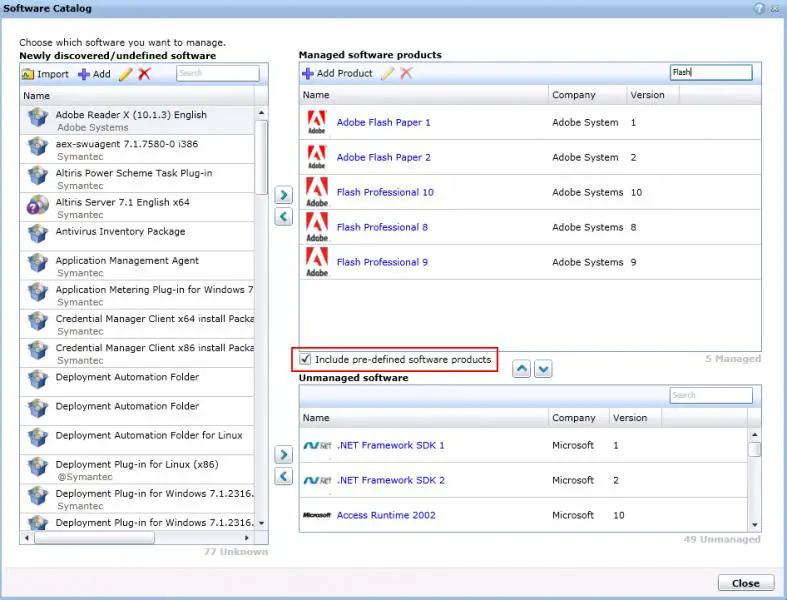Open Flash Professional 10 link
The height and width of the screenshot is (600, 787).
coord(385,192)
